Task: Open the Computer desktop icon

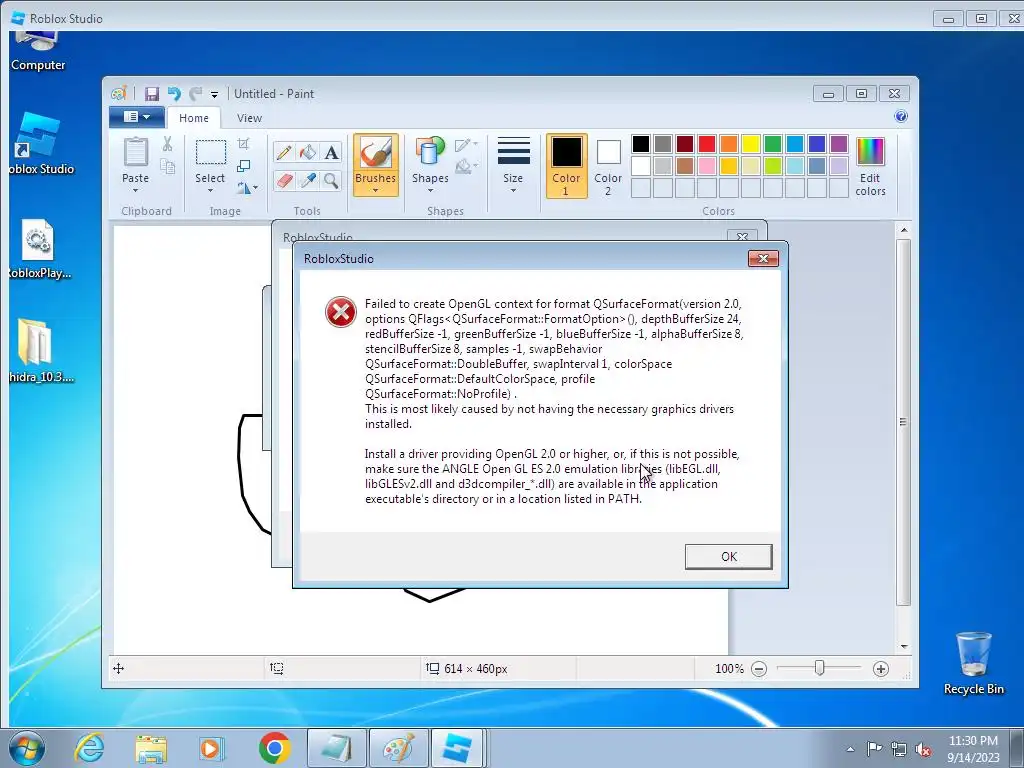Action: tap(38, 52)
